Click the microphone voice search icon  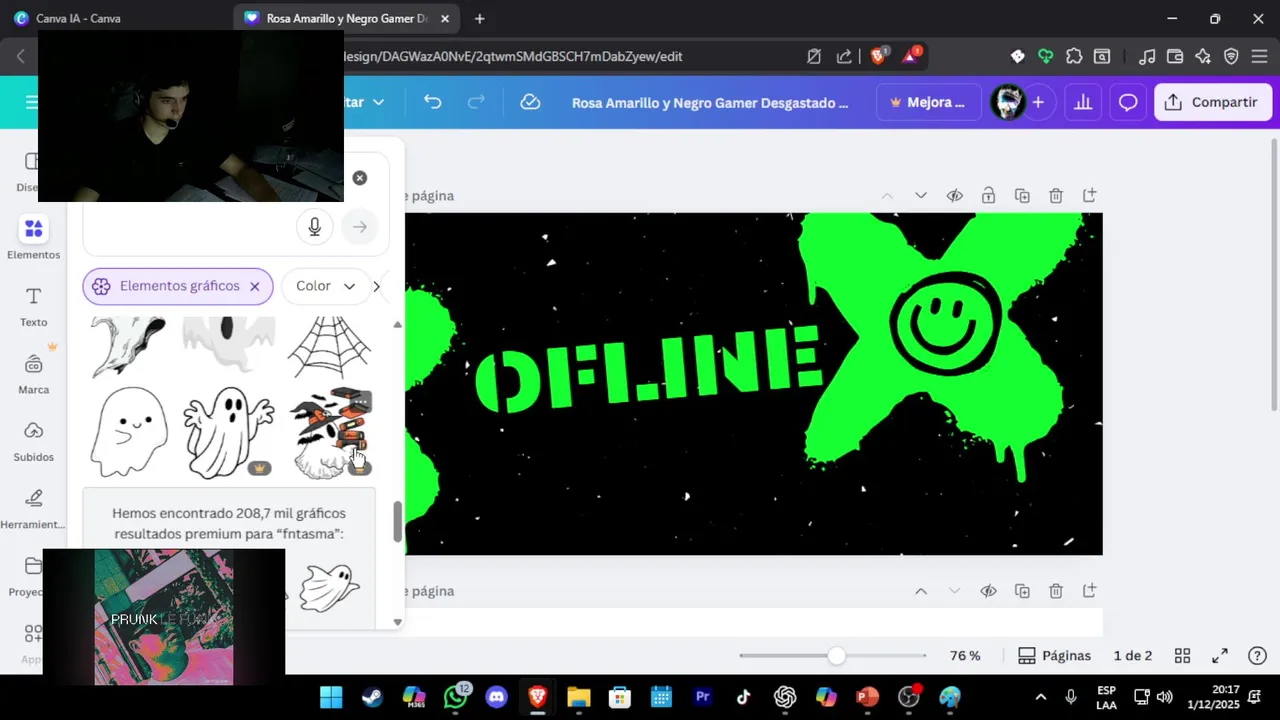[314, 227]
